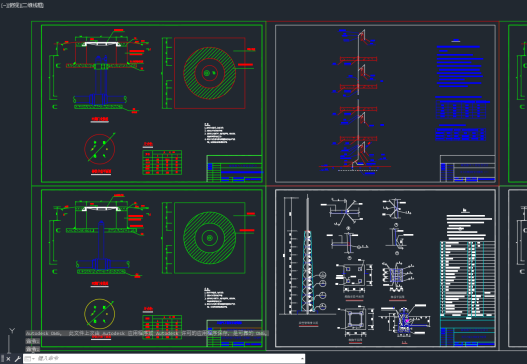
Task: Click the Autodesk DWG message line
Action: 147,333
